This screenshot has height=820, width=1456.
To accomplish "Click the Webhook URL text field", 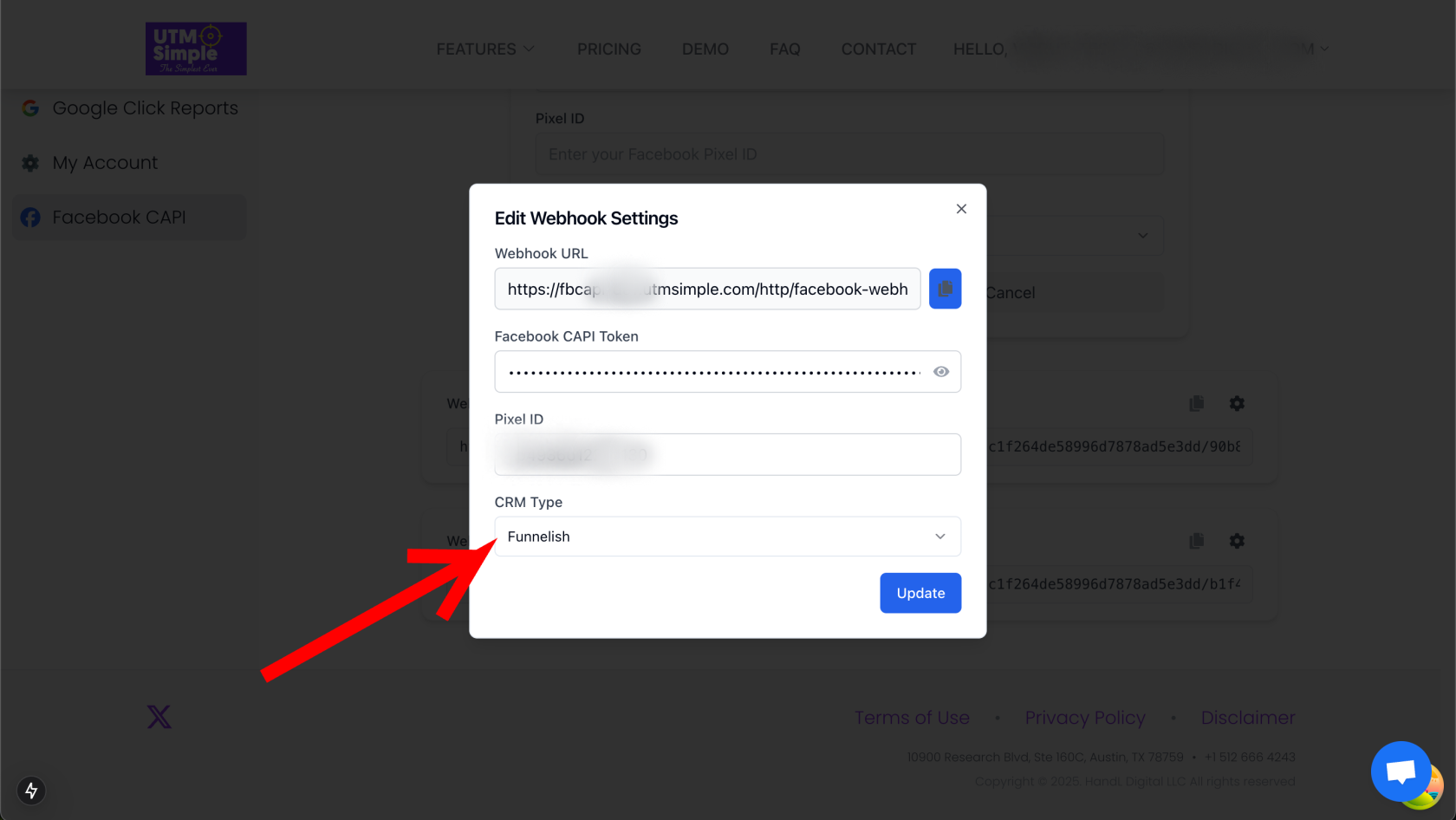I will coord(707,289).
